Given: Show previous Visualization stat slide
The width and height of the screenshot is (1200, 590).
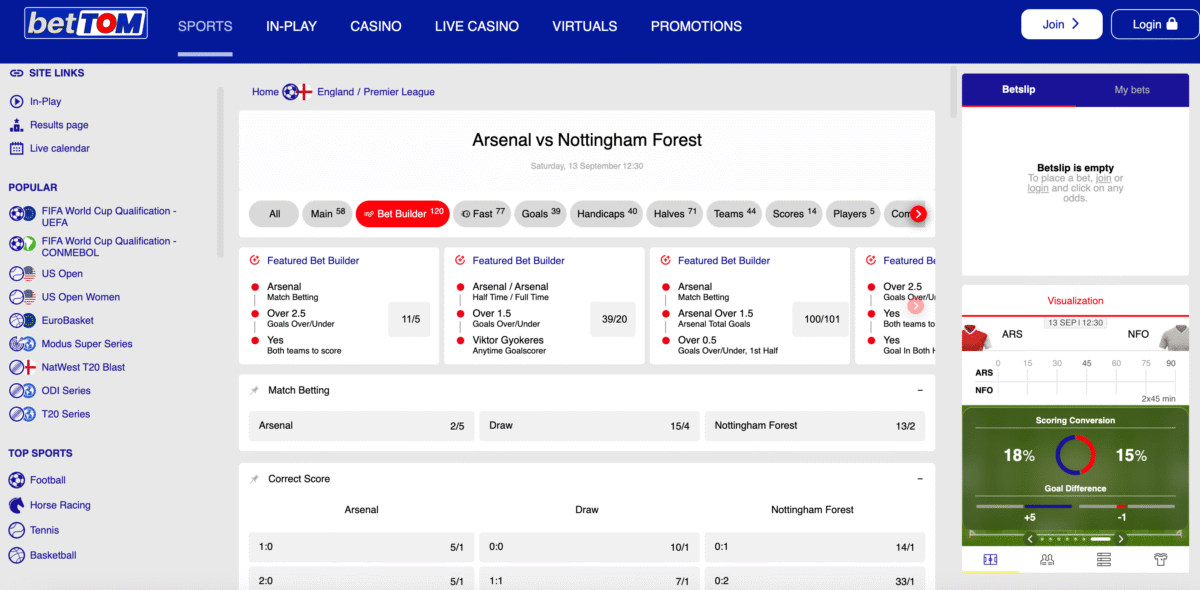Looking at the screenshot, I should [1030, 538].
